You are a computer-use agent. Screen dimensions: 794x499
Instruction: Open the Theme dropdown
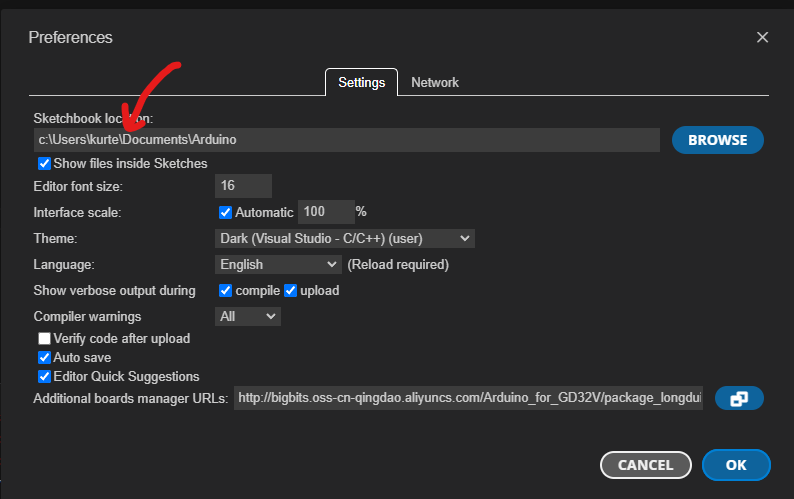point(345,239)
